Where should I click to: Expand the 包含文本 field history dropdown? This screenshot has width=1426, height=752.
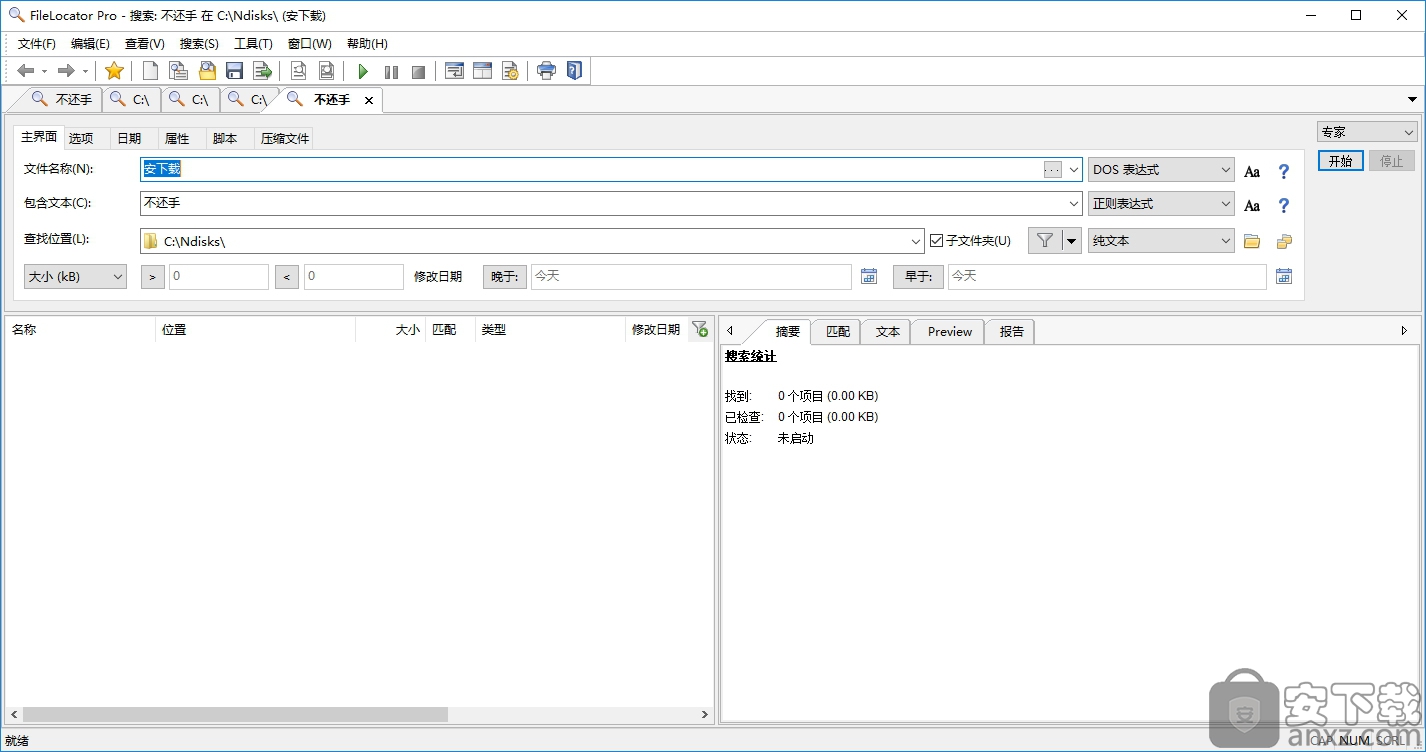click(1074, 204)
